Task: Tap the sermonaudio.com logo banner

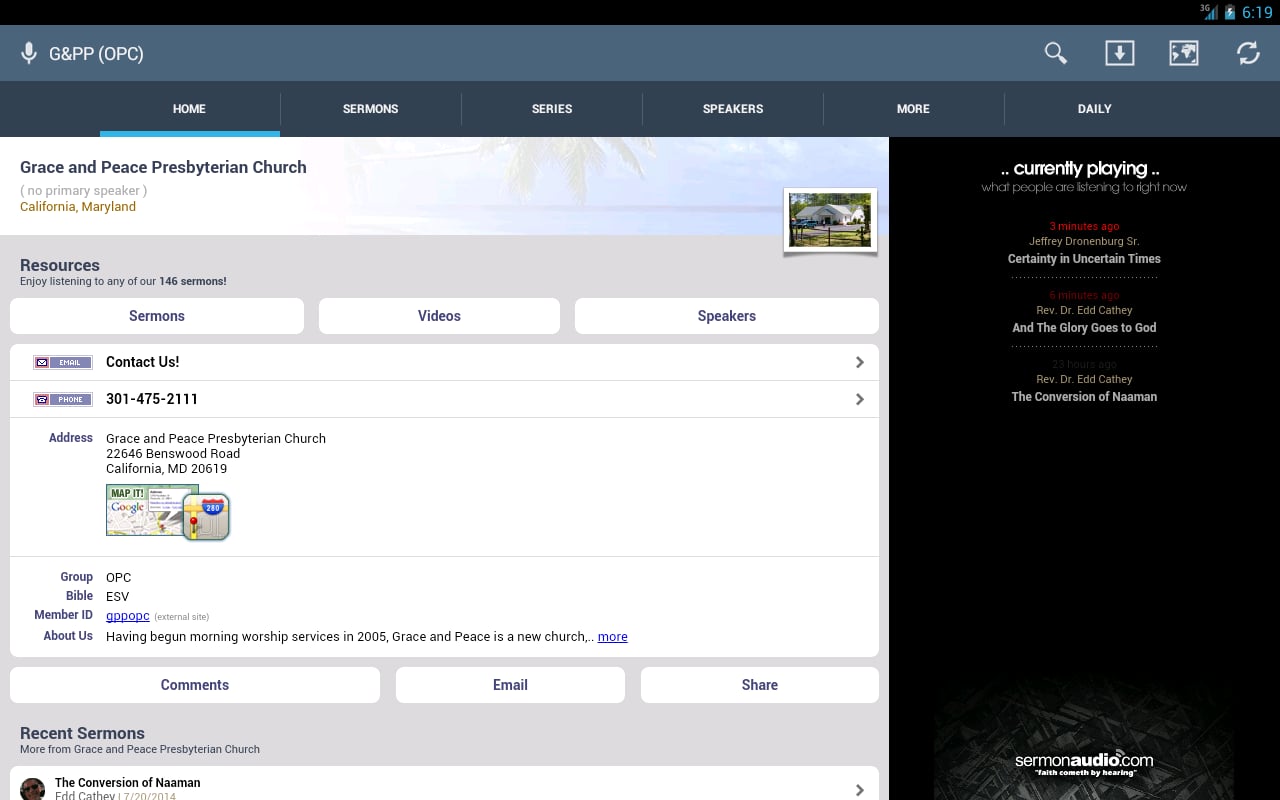Action: coord(1084,765)
